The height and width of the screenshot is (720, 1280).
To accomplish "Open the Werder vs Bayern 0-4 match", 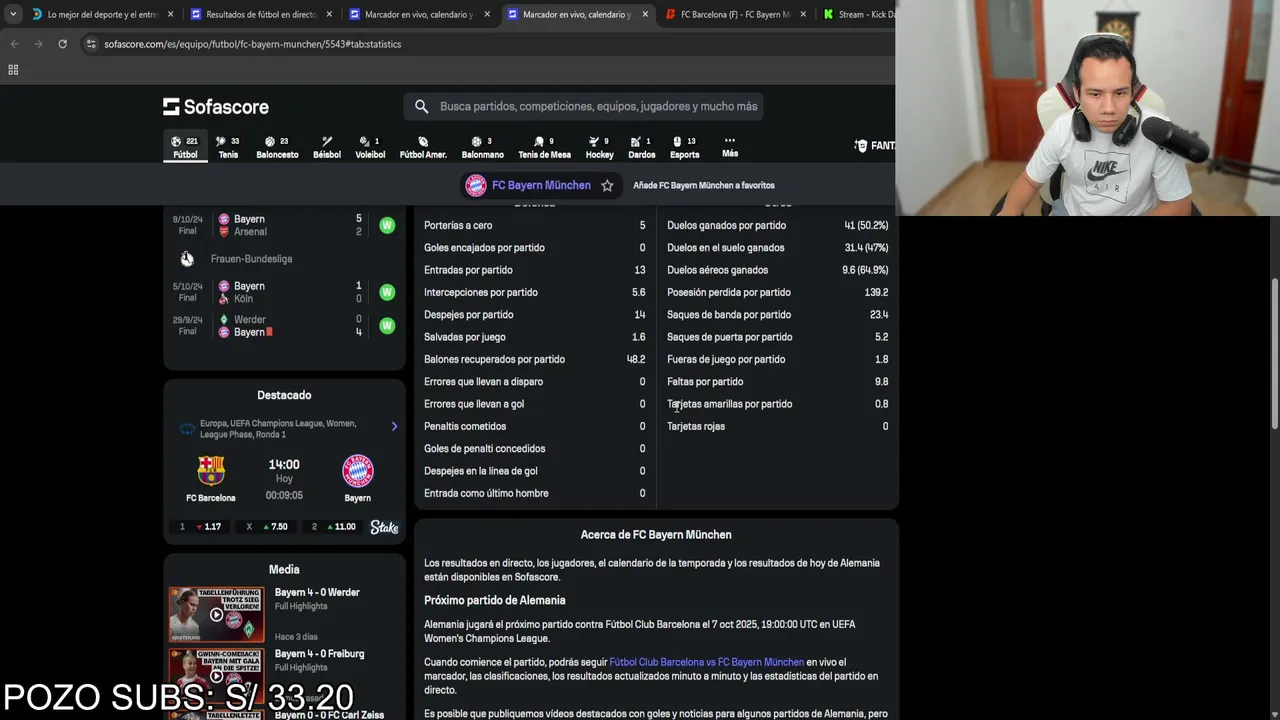I will tap(284, 326).
